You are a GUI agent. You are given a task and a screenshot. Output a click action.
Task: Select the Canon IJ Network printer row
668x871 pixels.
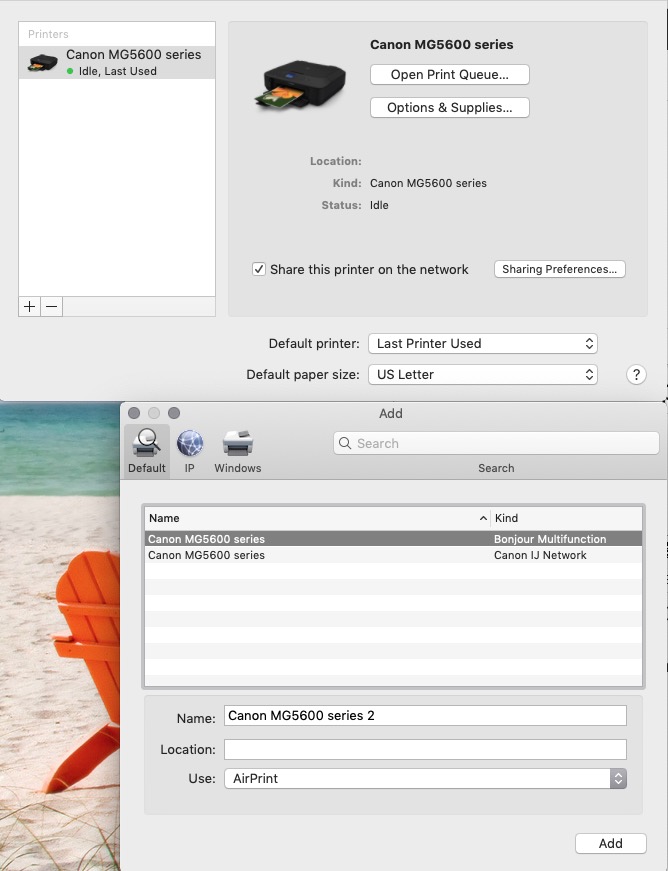[x=394, y=555]
